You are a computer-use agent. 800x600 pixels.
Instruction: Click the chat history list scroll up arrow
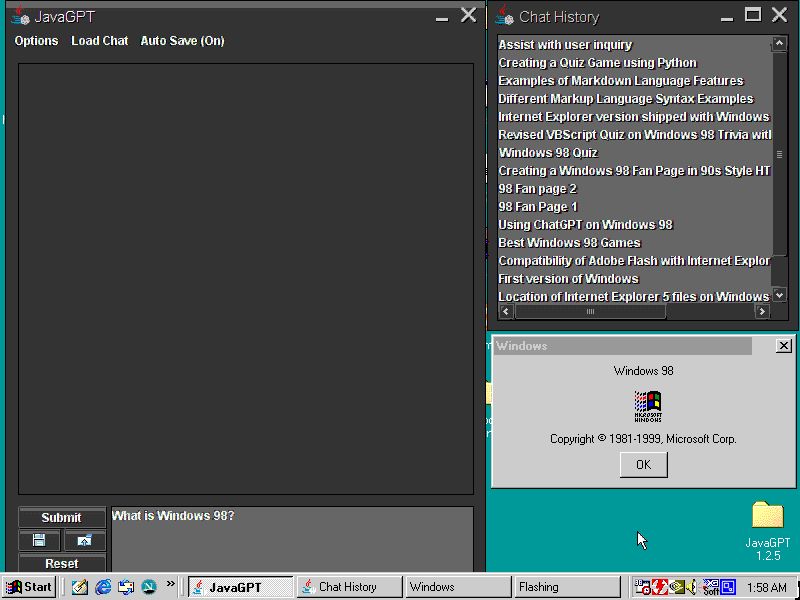tap(779, 43)
